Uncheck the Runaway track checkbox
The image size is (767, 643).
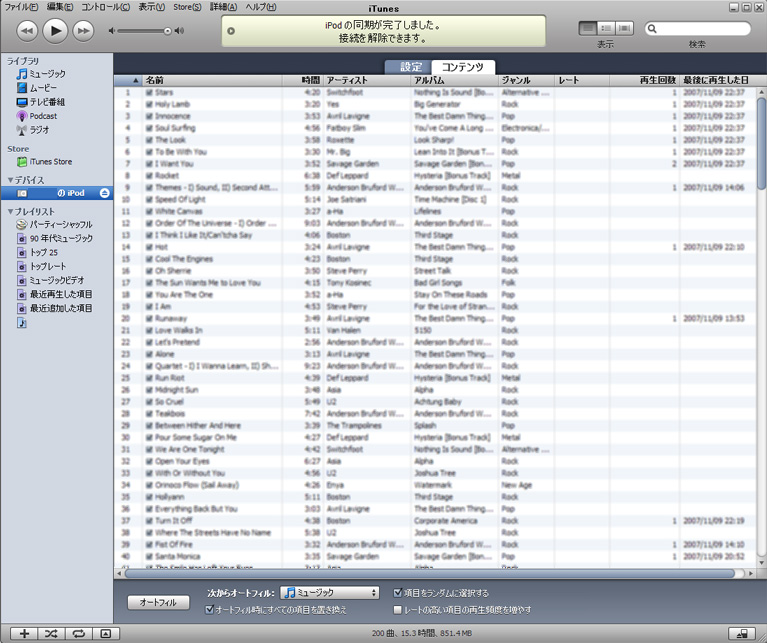coord(149,318)
